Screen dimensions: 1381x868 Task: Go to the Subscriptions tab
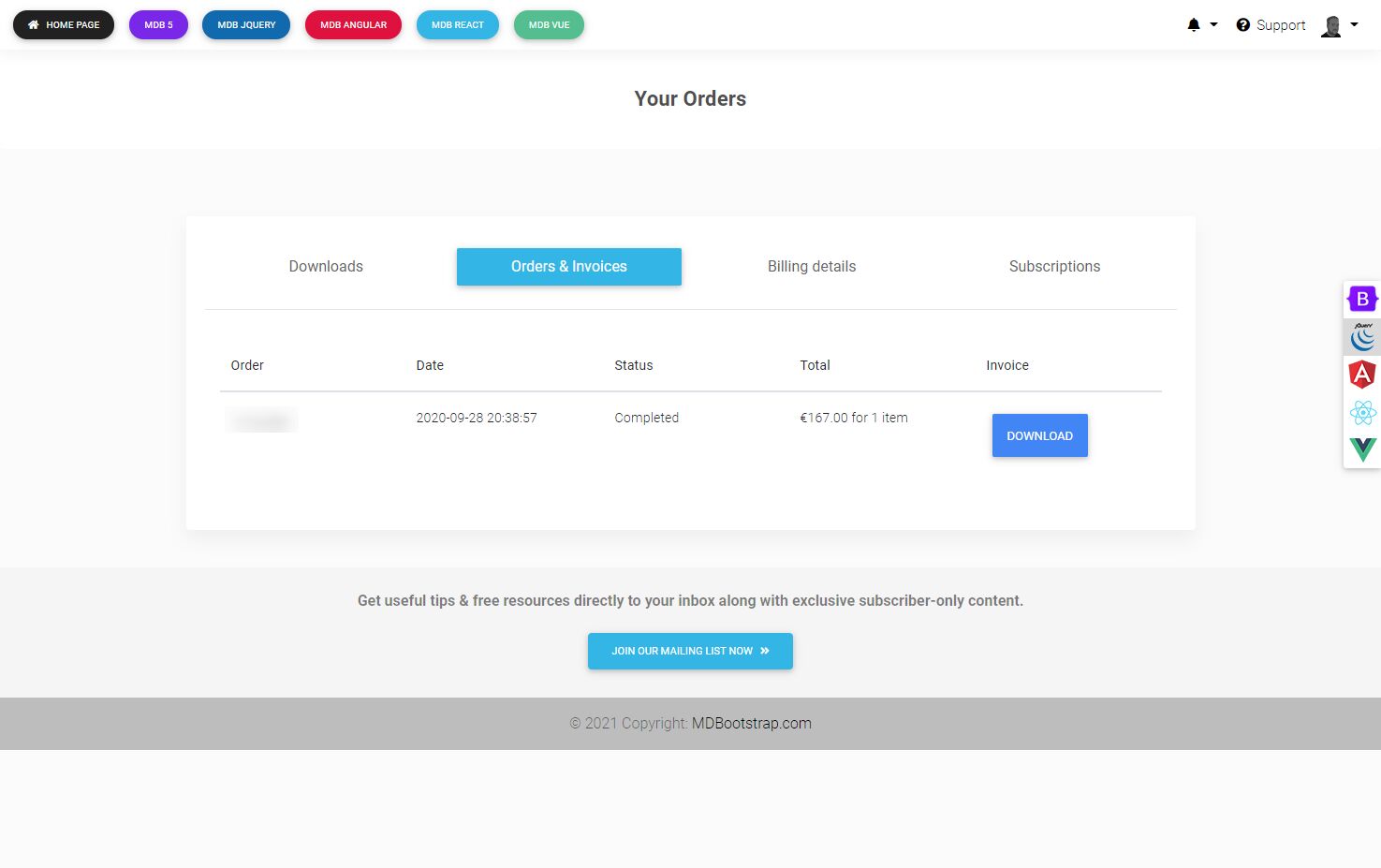pyautogui.click(x=1055, y=267)
